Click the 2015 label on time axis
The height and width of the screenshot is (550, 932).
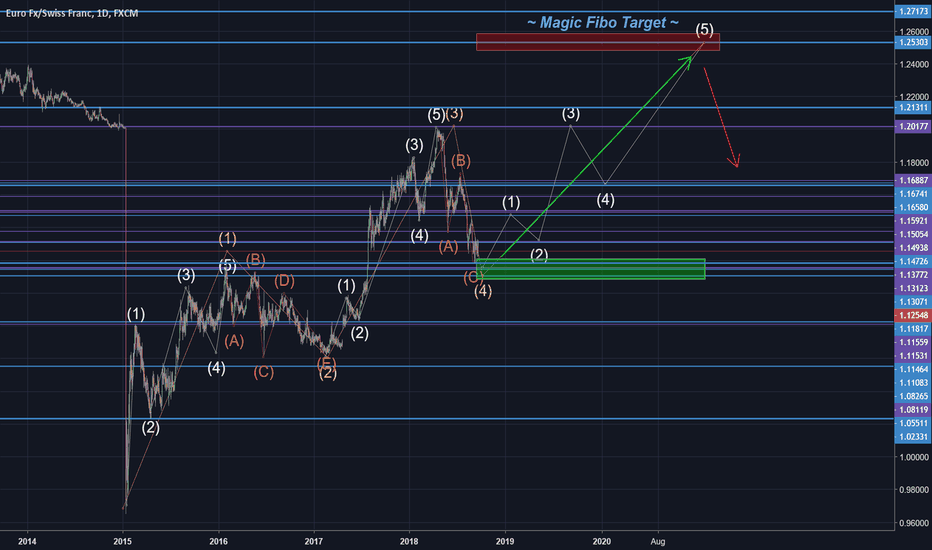click(122, 542)
